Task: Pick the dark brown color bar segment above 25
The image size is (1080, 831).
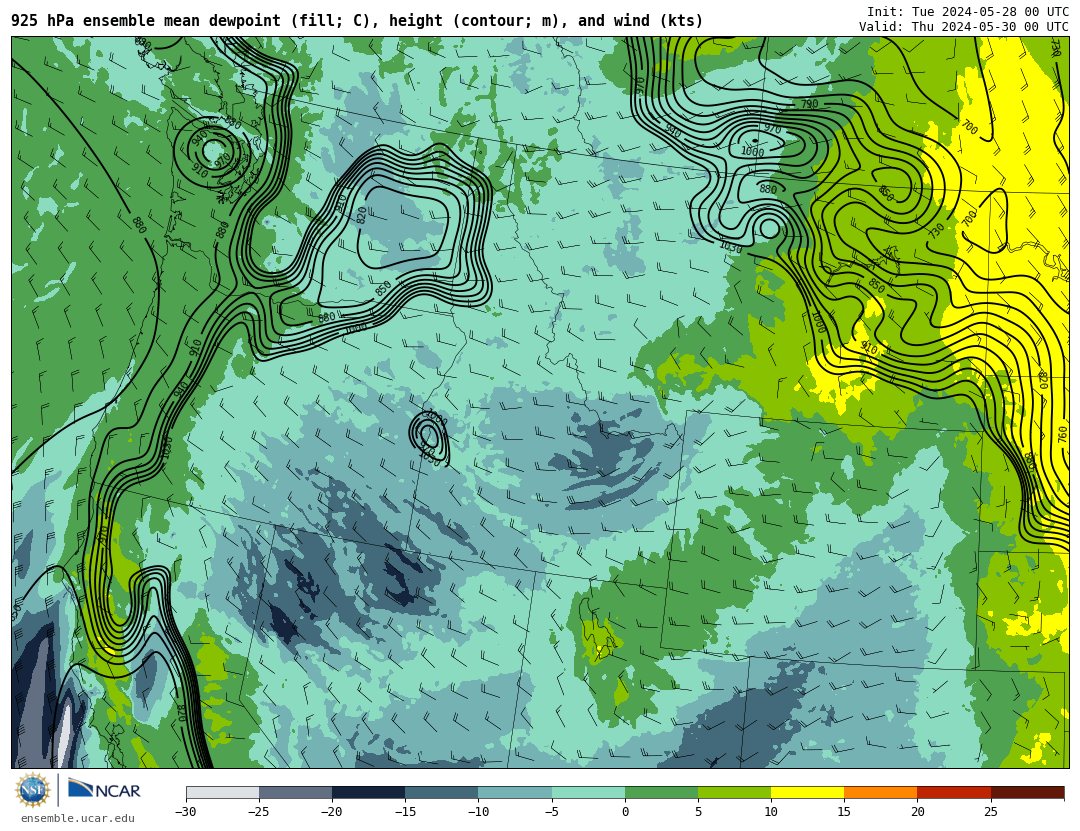Action: tap(1027, 792)
